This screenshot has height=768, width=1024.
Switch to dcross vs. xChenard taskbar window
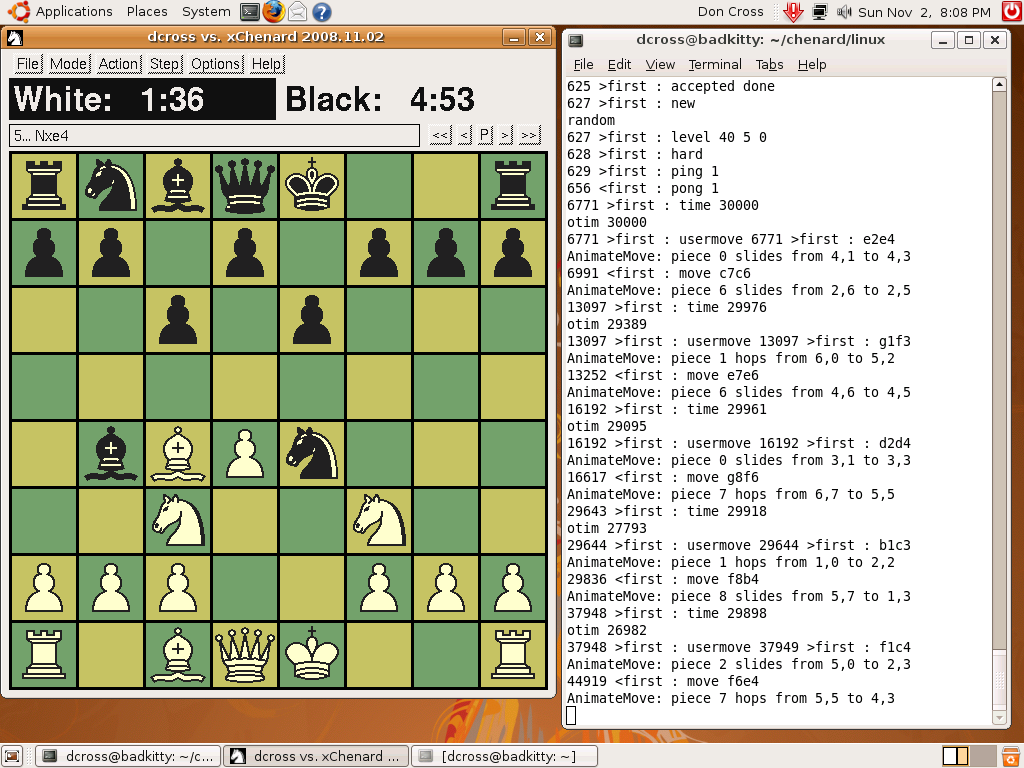click(x=316, y=756)
